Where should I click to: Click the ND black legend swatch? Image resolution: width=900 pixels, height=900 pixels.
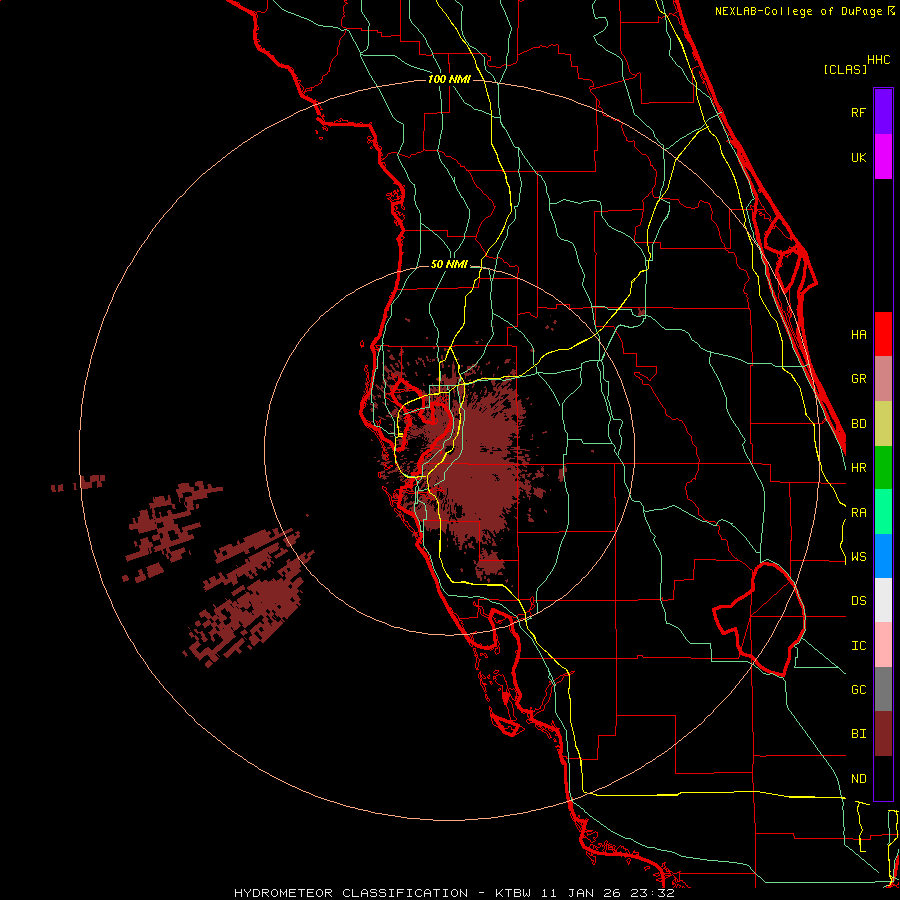click(883, 778)
